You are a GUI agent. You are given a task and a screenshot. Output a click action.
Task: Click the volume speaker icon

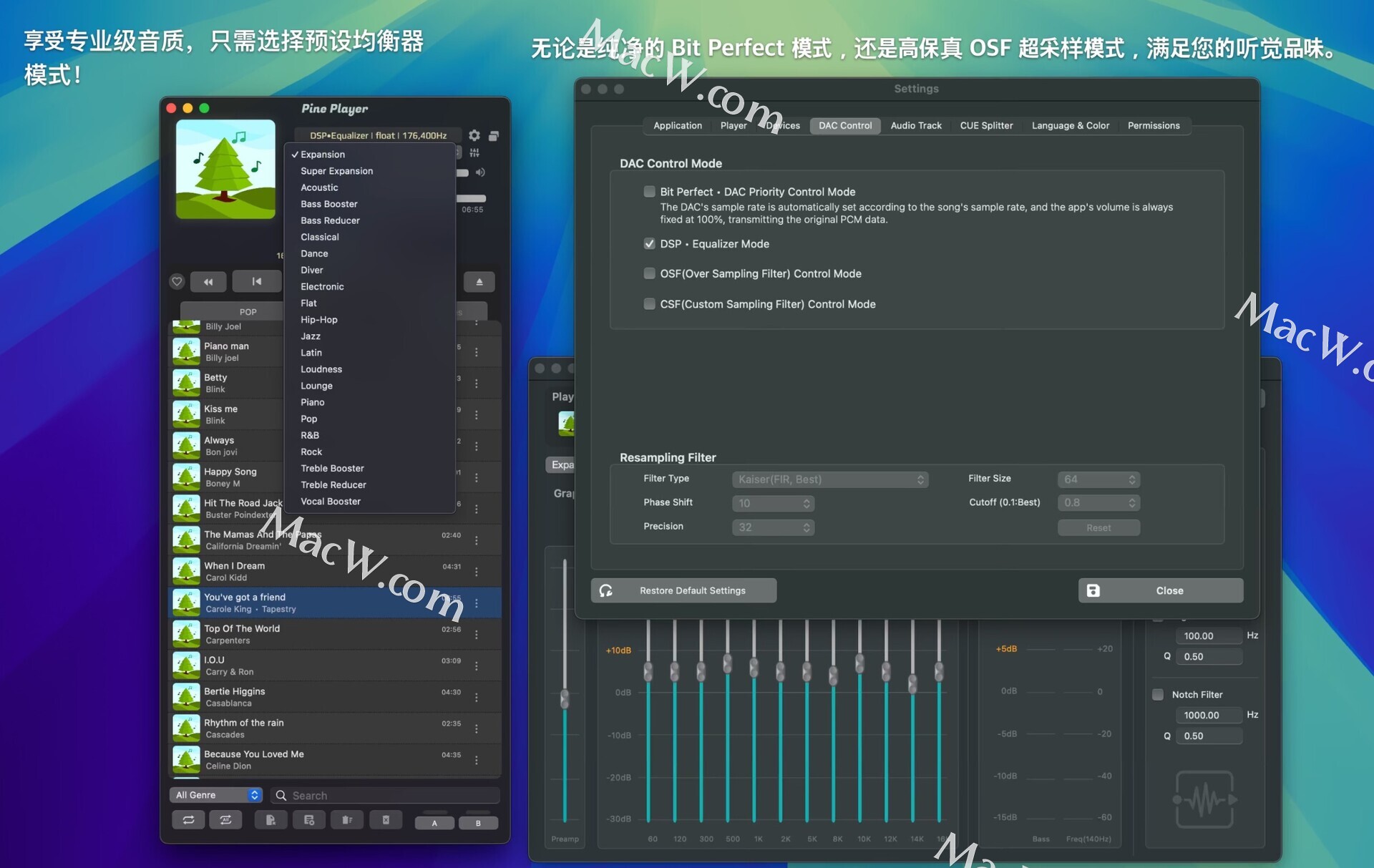point(481,172)
